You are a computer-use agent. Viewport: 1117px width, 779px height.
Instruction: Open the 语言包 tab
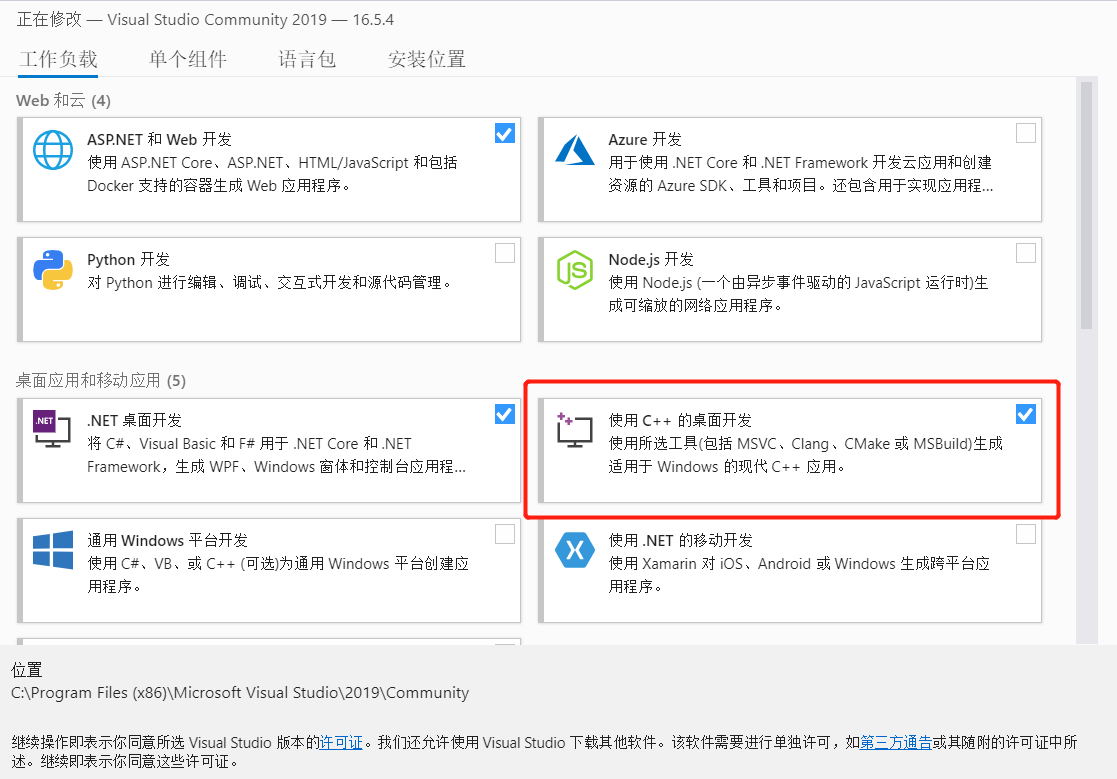(x=307, y=59)
